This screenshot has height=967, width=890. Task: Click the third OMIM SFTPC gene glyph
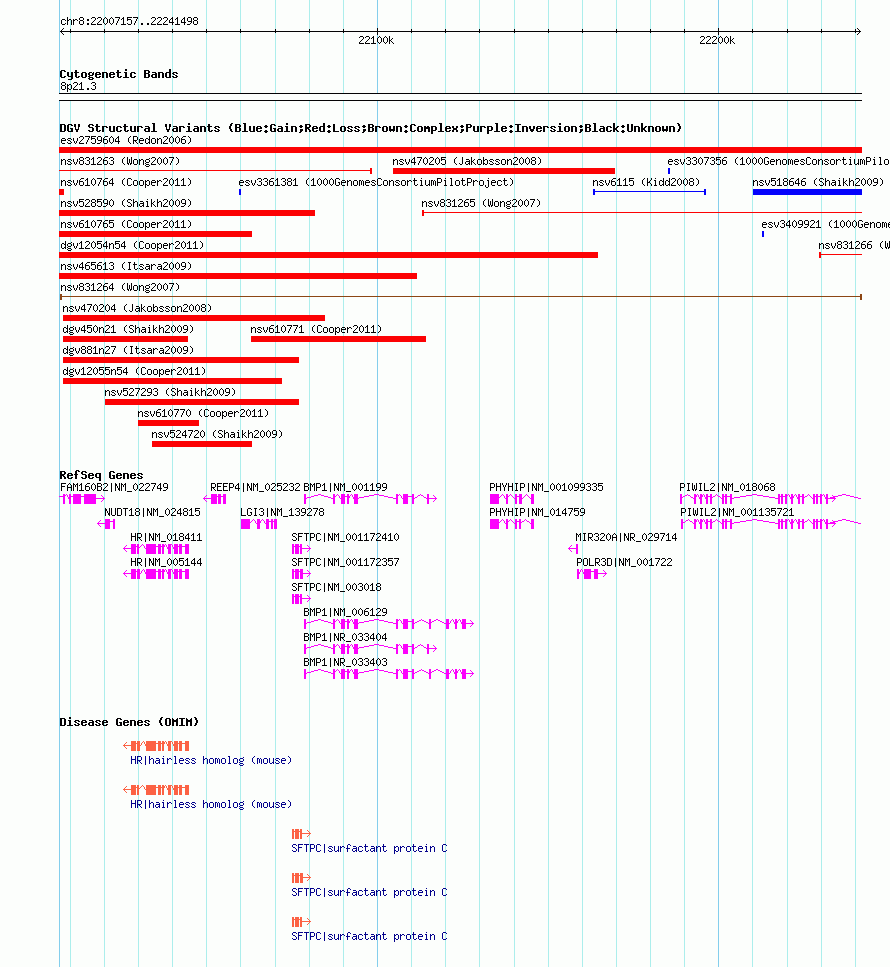pyautogui.click(x=301, y=922)
